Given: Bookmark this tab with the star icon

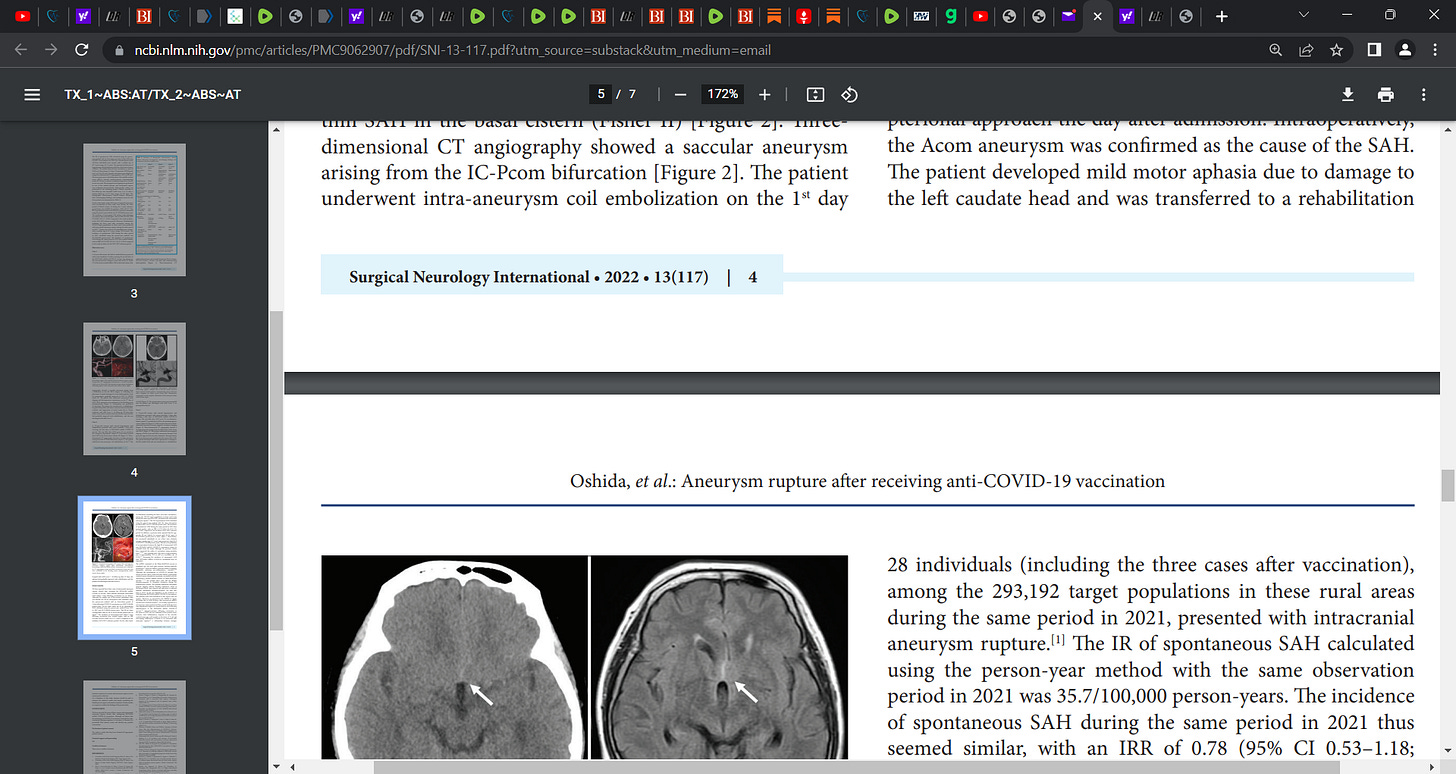Looking at the screenshot, I should [x=1335, y=50].
